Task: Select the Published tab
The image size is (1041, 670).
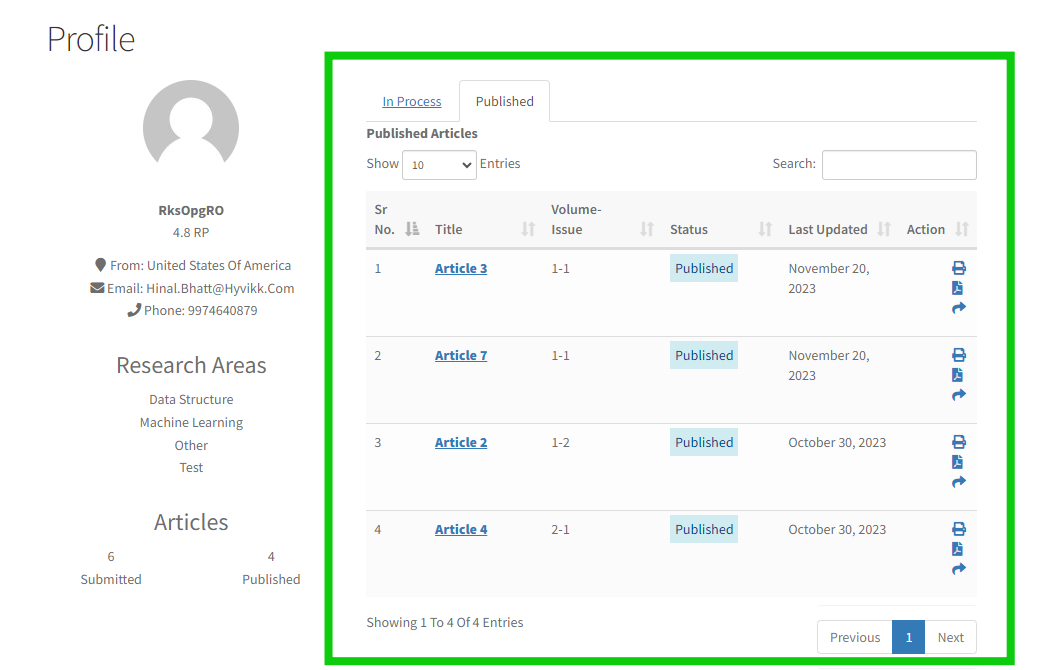Action: (504, 101)
